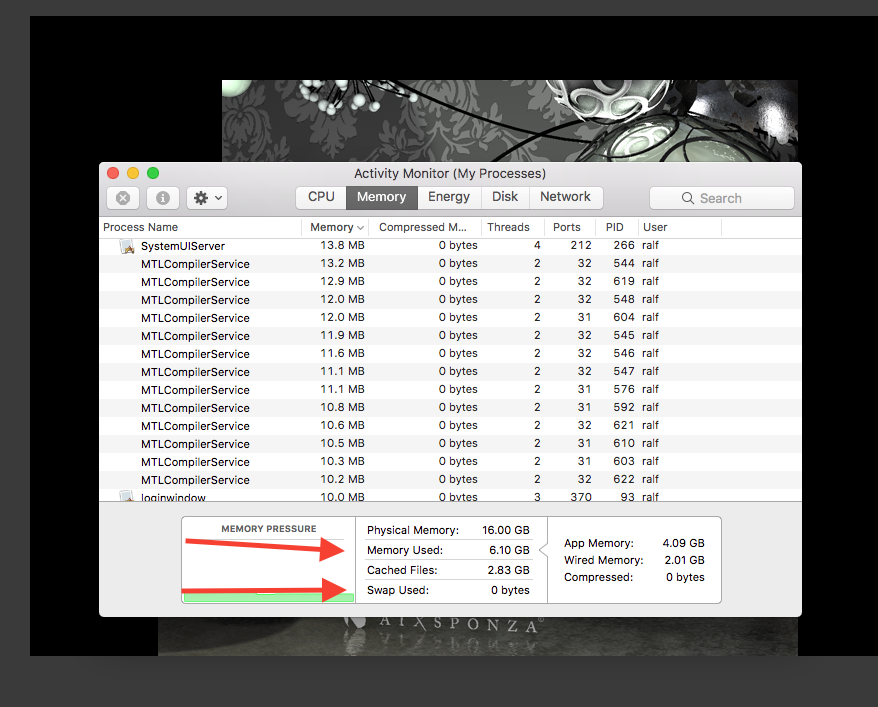Close the Activity Monitor window
Image resolution: width=878 pixels, height=707 pixels.
[x=113, y=173]
